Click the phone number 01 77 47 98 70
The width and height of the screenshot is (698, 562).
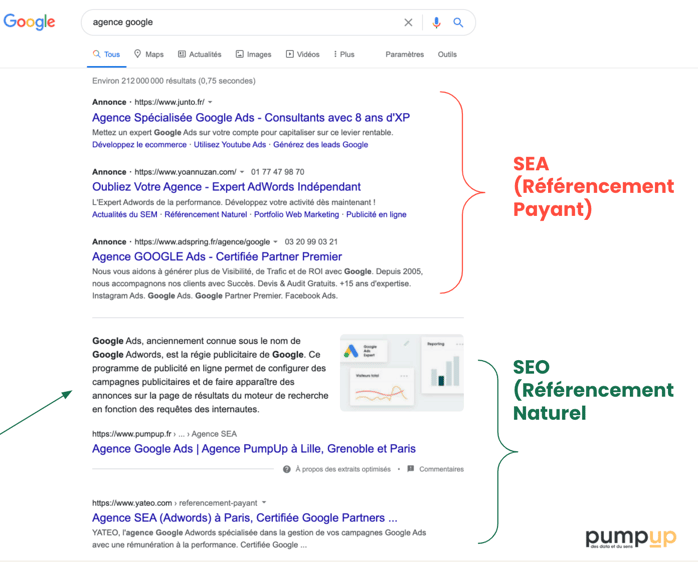[277, 172]
